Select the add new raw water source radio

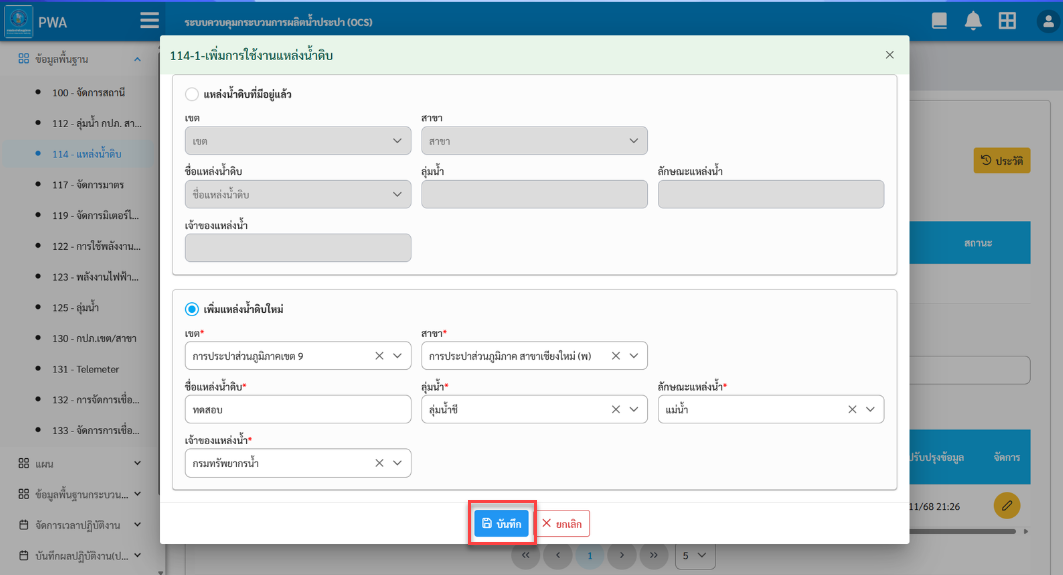(192, 309)
